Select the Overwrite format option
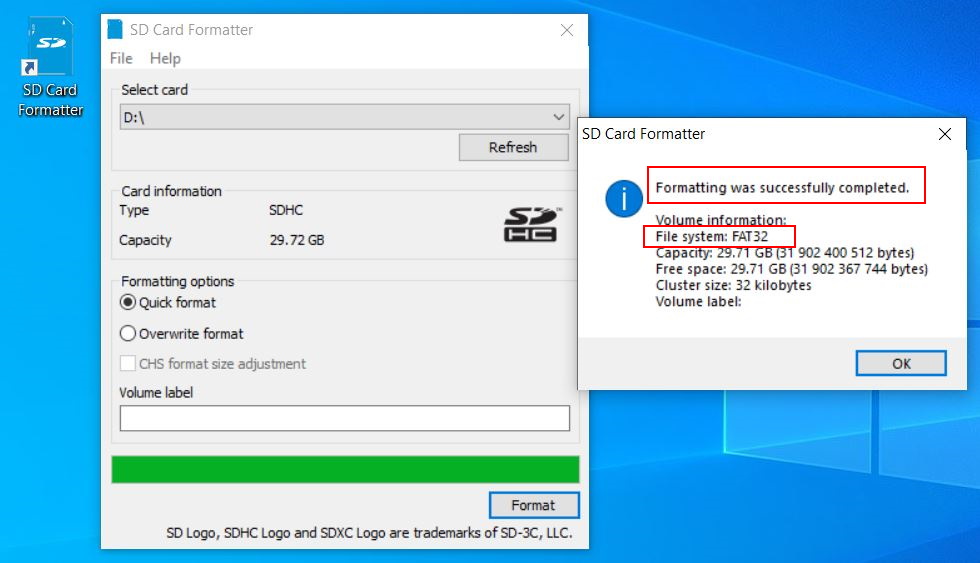This screenshot has width=980, height=563. pyautogui.click(x=181, y=334)
